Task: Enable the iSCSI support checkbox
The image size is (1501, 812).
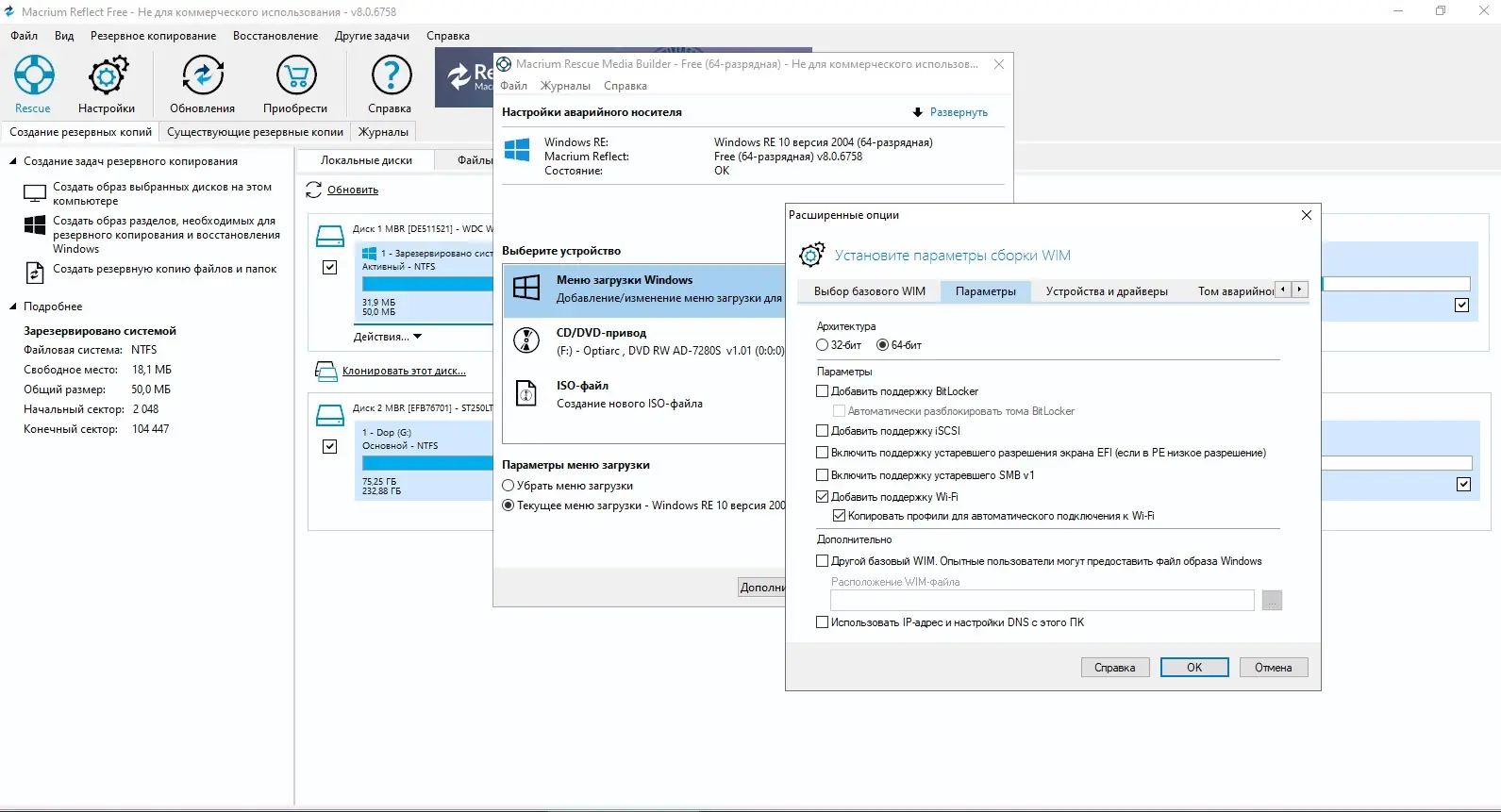Action: tap(822, 431)
